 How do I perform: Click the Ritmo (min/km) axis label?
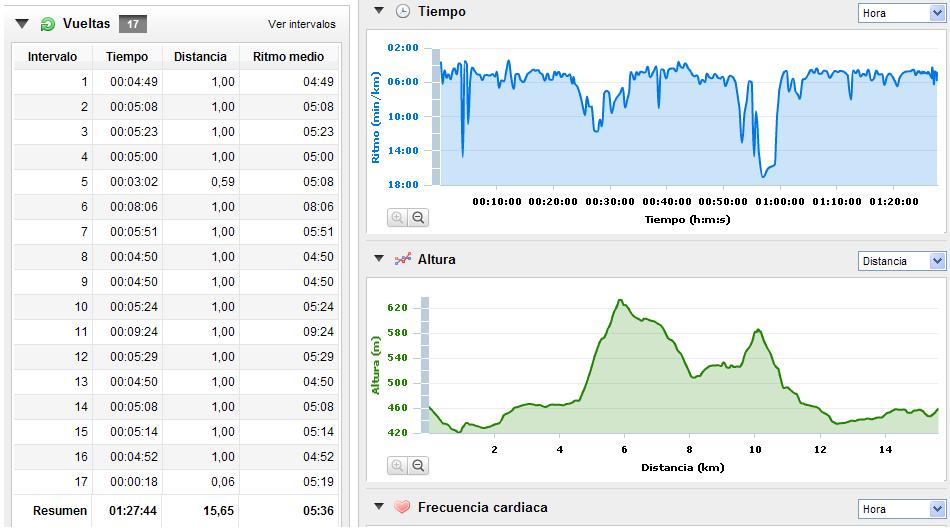pyautogui.click(x=376, y=117)
